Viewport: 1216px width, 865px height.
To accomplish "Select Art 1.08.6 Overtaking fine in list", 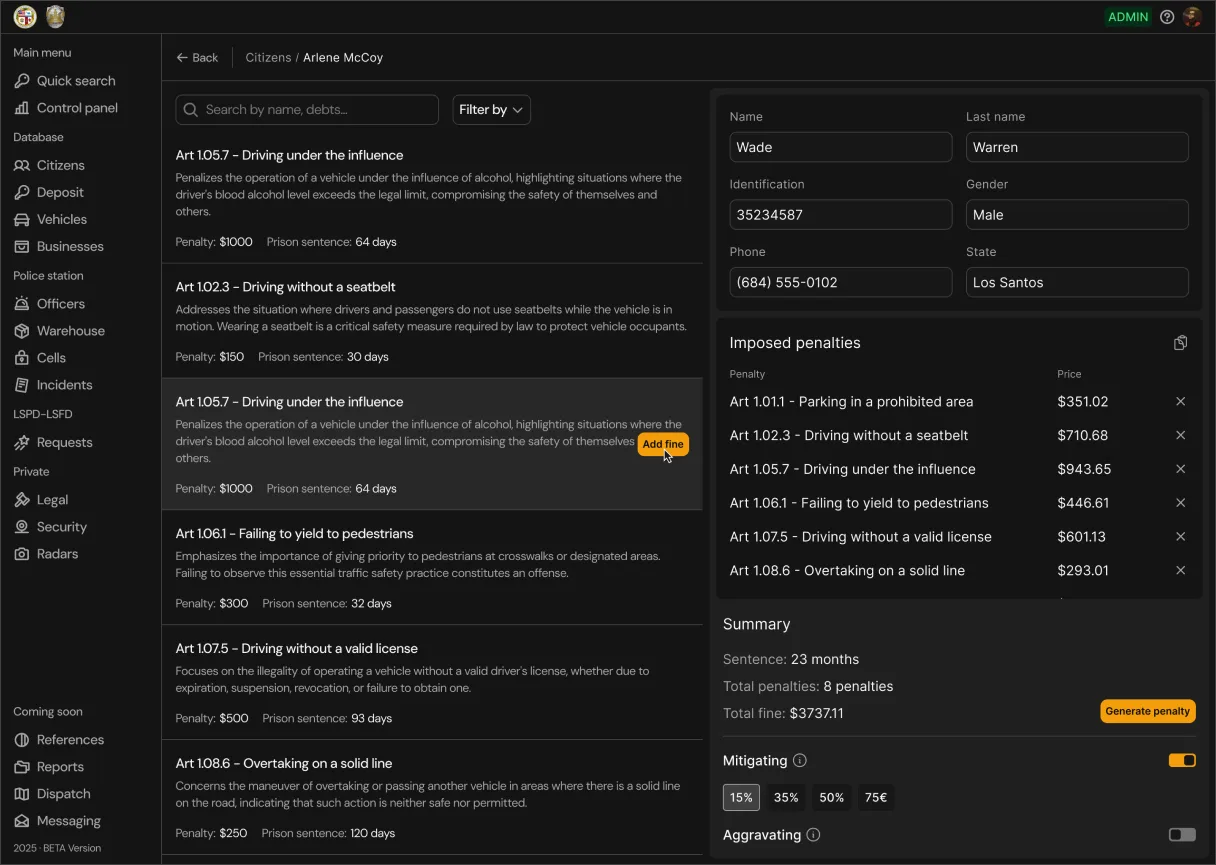I will point(432,797).
